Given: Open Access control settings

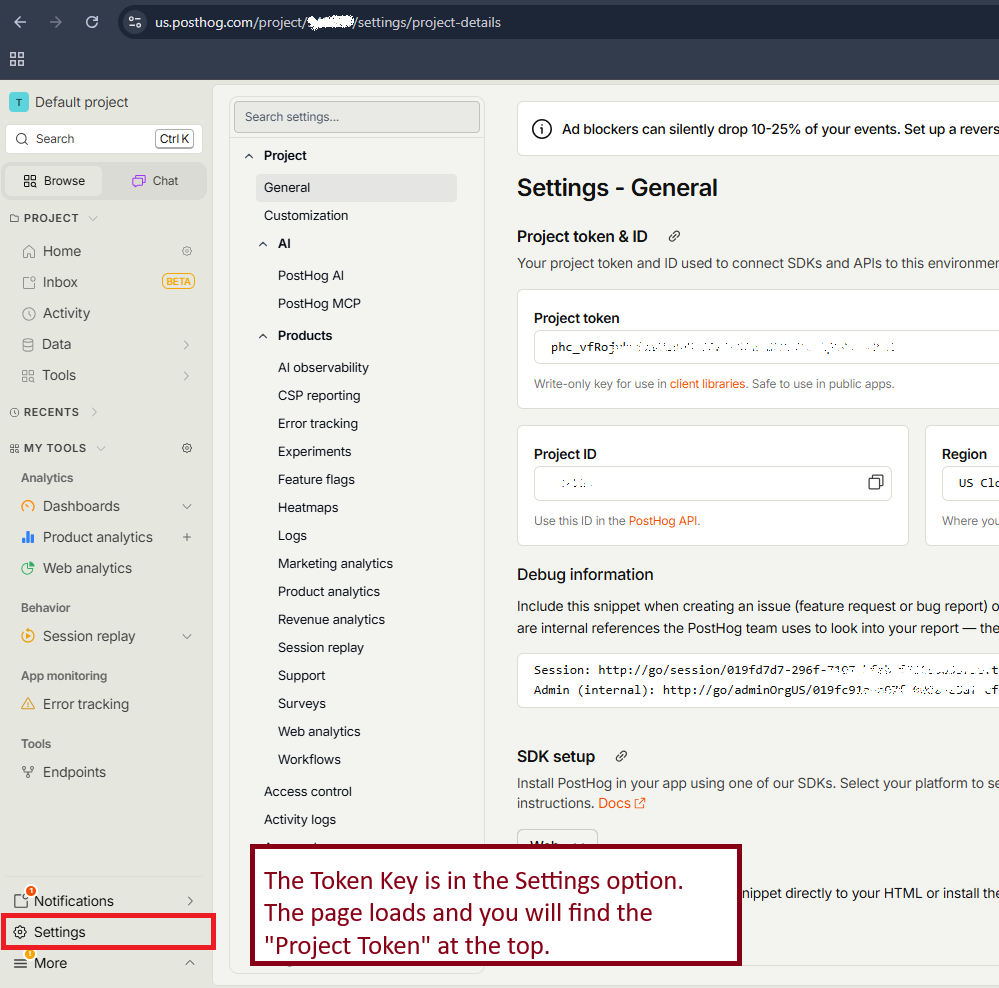Looking at the screenshot, I should click(308, 792).
